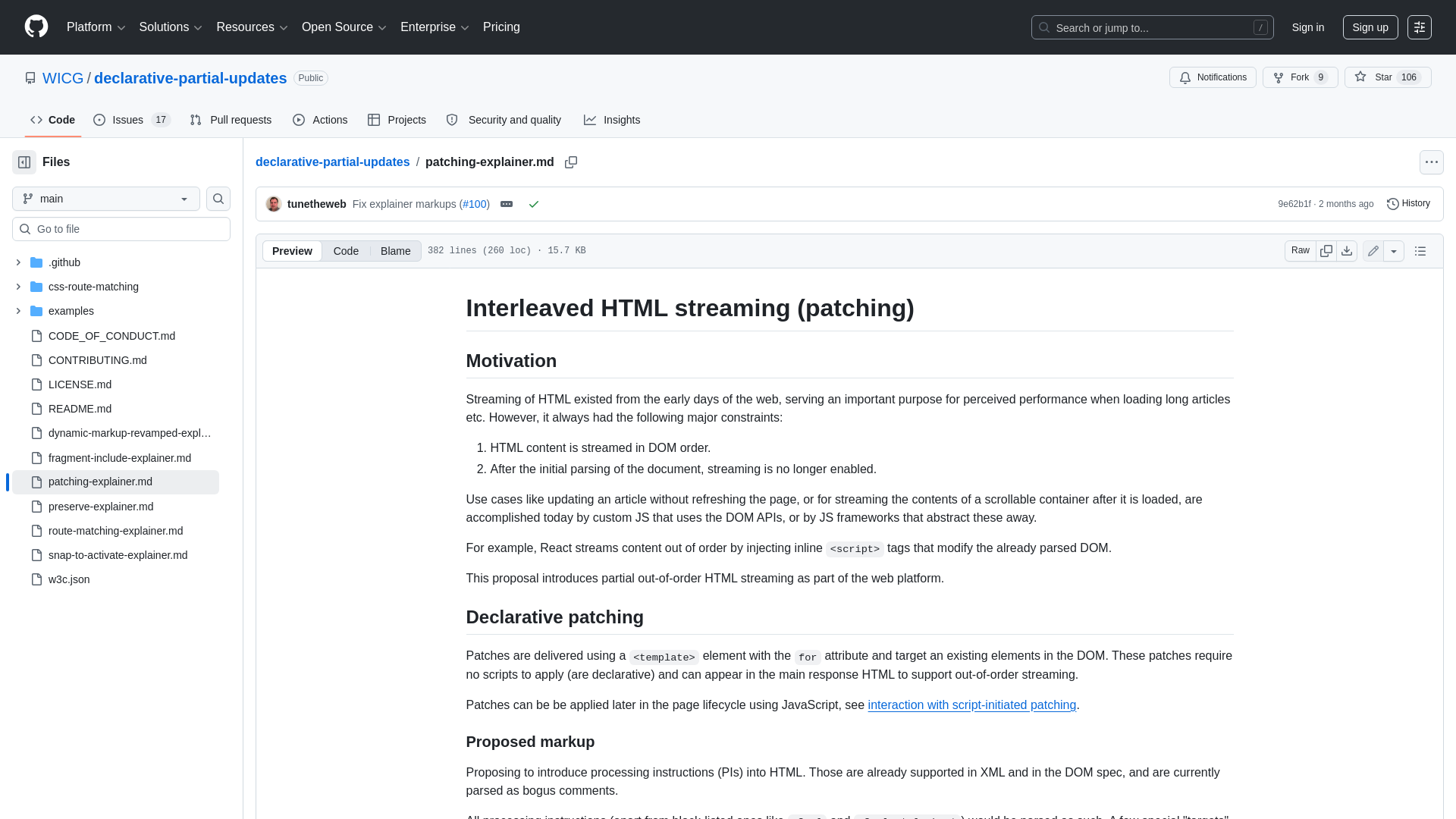The width and height of the screenshot is (1456, 819).
Task: Open the Actions tab
Action: (320, 120)
